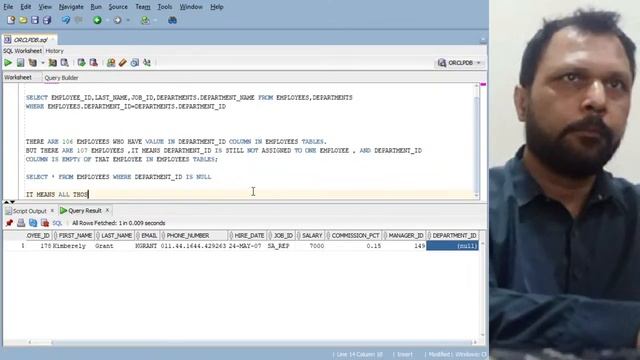
Task: Click the SQL link in Query Result toolbar
Action: click(x=57, y=223)
